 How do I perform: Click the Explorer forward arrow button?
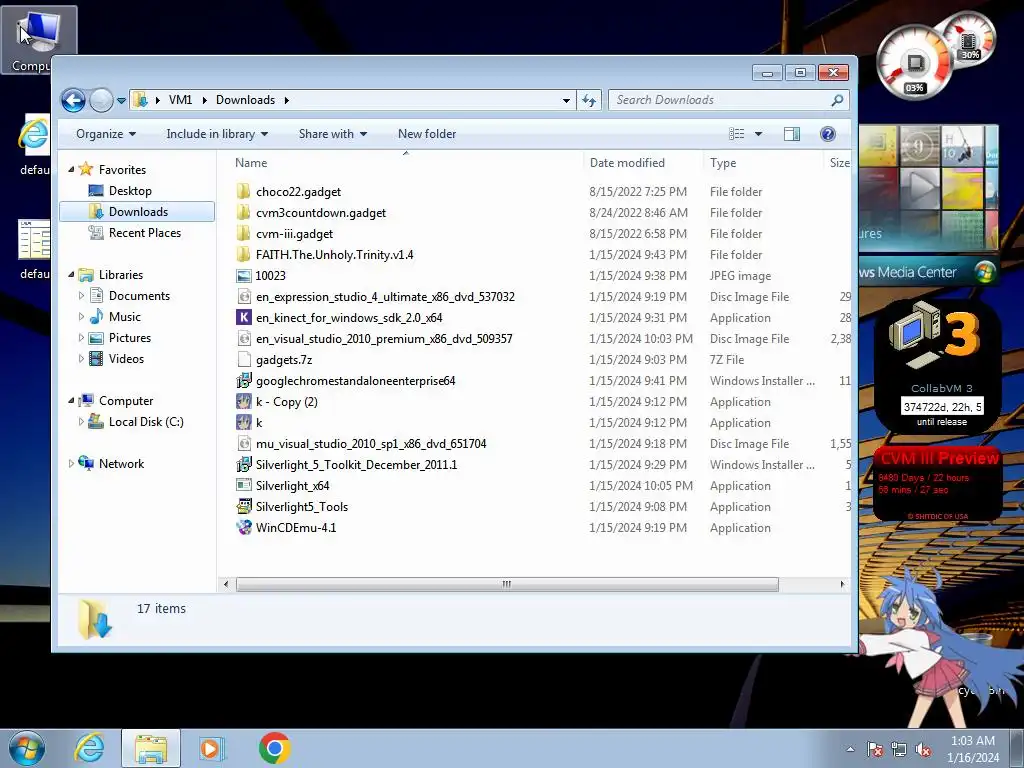101,101
